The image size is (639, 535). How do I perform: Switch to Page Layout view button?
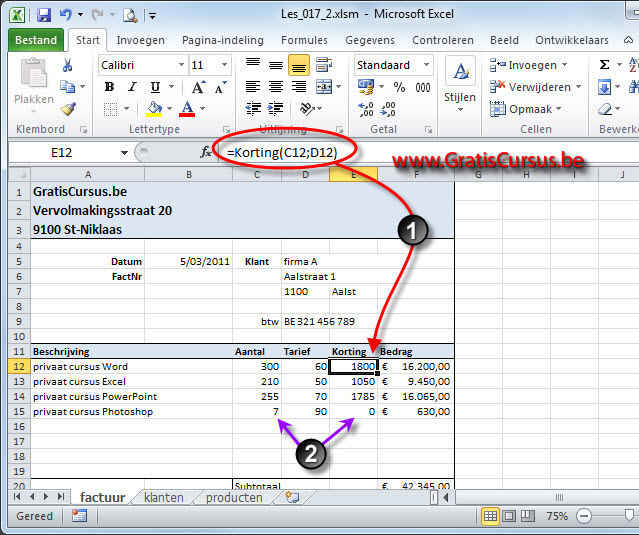click(x=509, y=516)
